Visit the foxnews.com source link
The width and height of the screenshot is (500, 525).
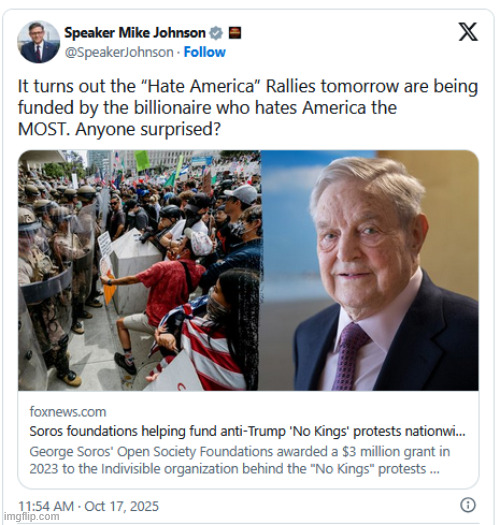[x=68, y=411]
